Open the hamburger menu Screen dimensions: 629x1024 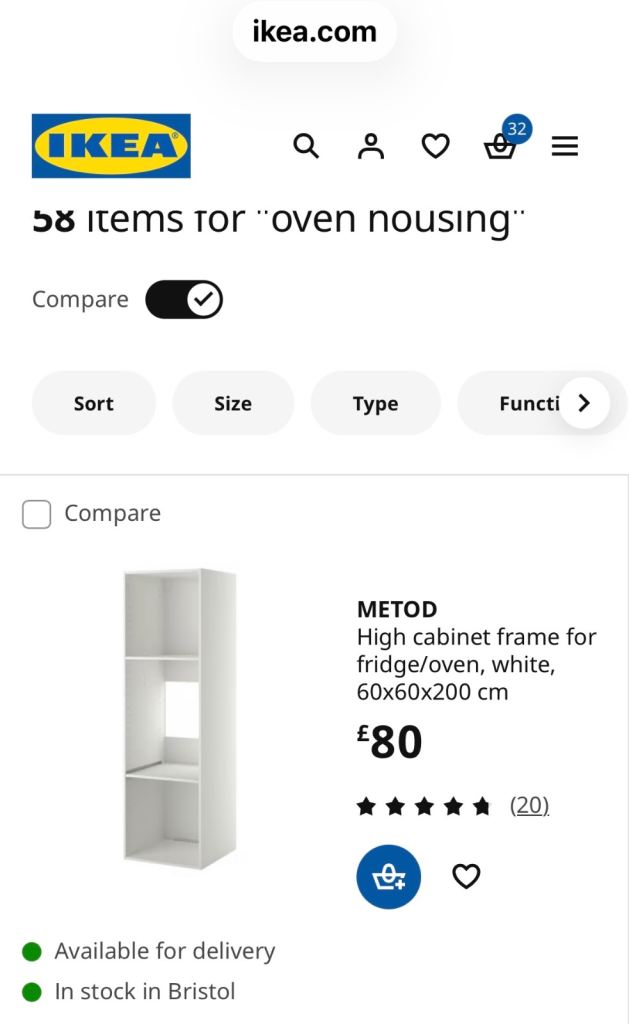[565, 147]
